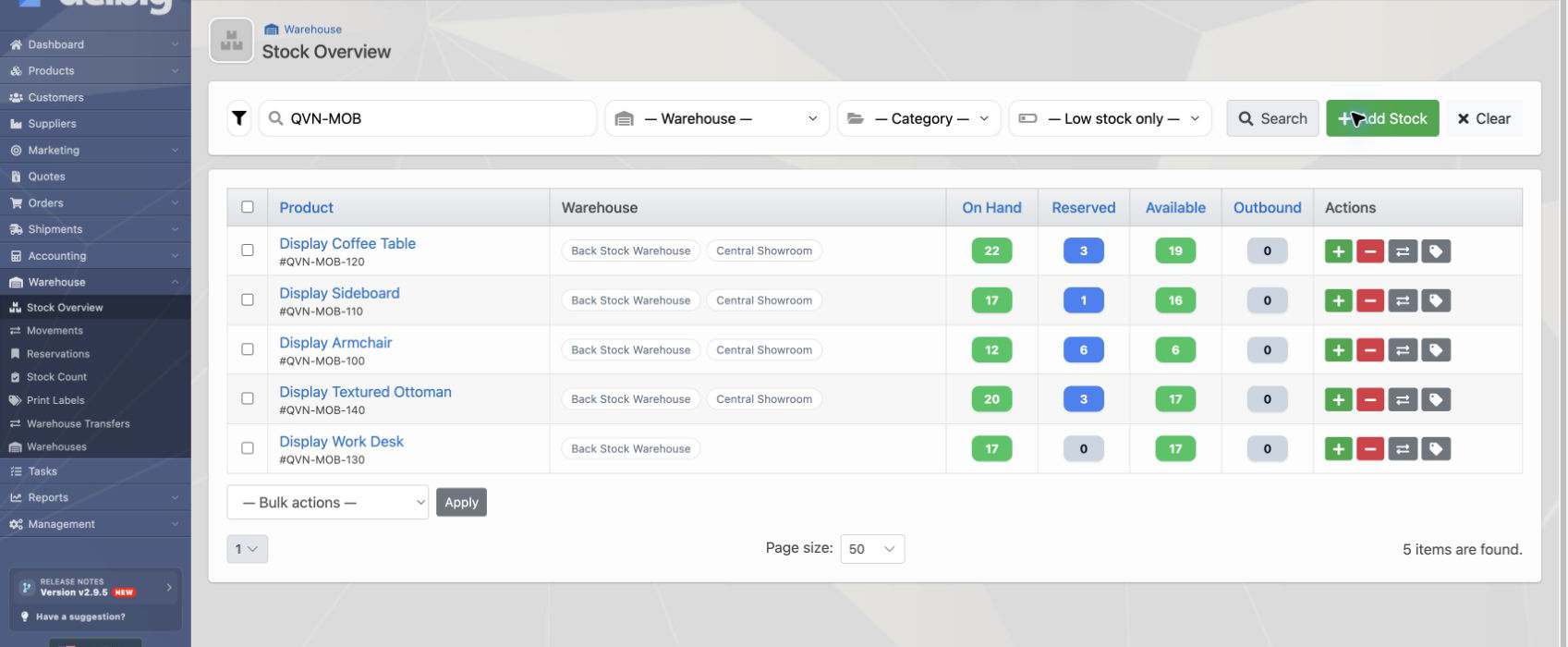The width and height of the screenshot is (1568, 647).
Task: Click the transfer icon for Display Work Desk
Action: [x=1403, y=449]
